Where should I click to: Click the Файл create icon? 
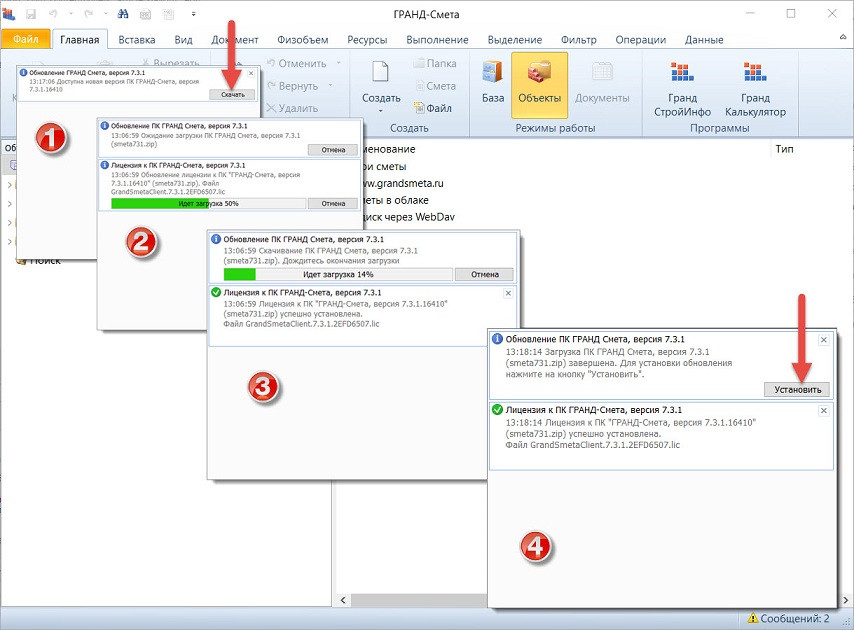[431, 108]
